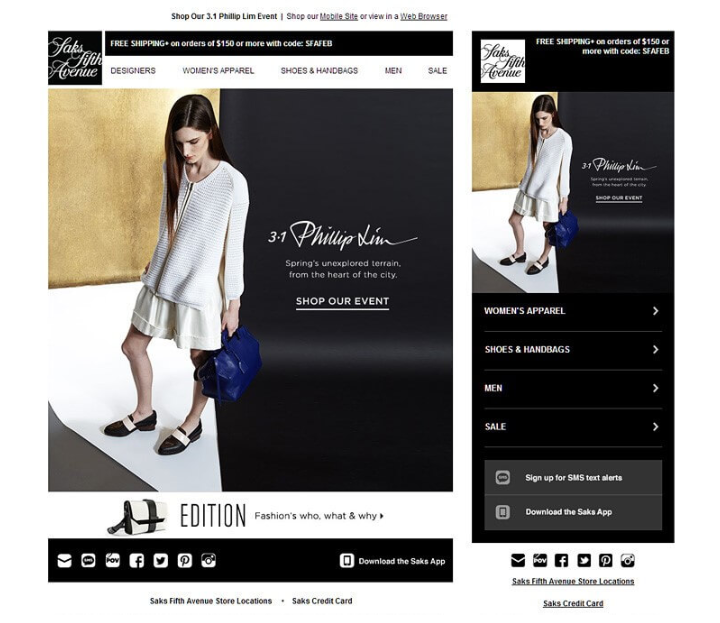Open the SHOES & HANDBAGS desktop nav item

pyautogui.click(x=319, y=71)
